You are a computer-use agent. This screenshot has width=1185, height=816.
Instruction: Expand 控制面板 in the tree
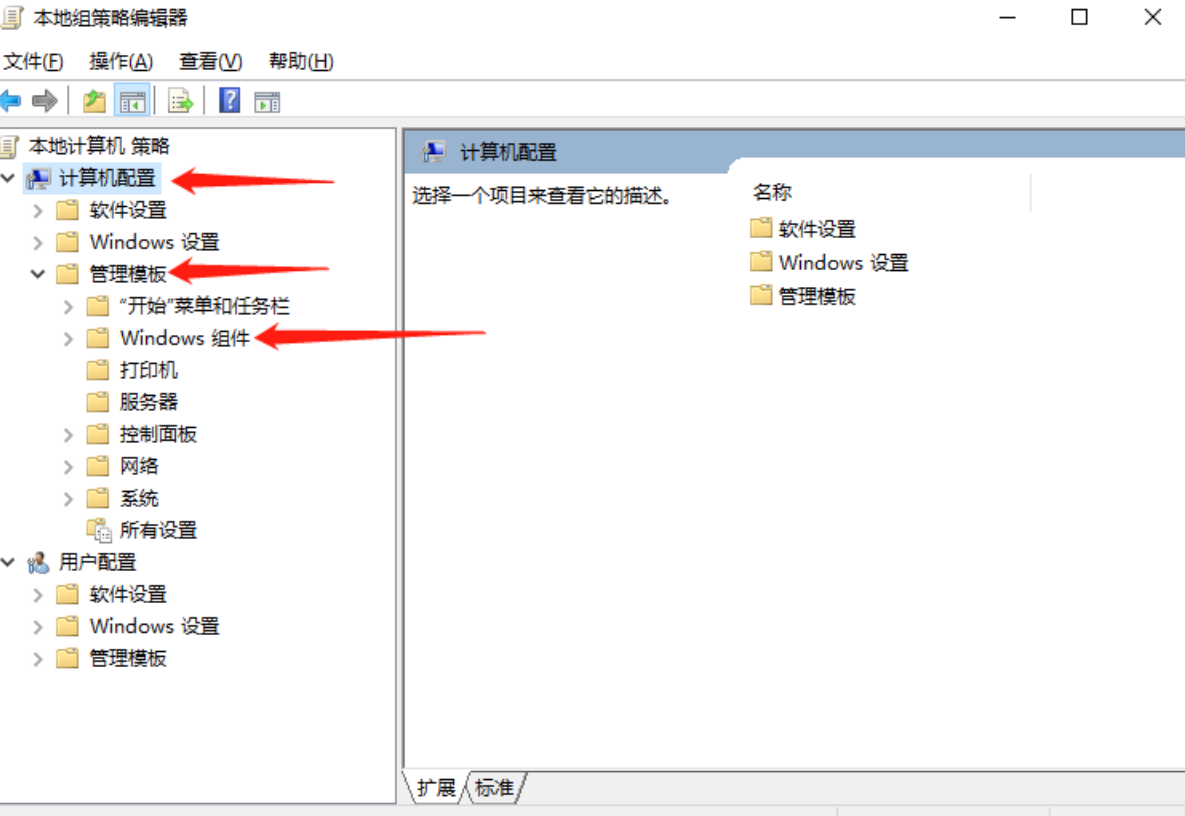(68, 435)
